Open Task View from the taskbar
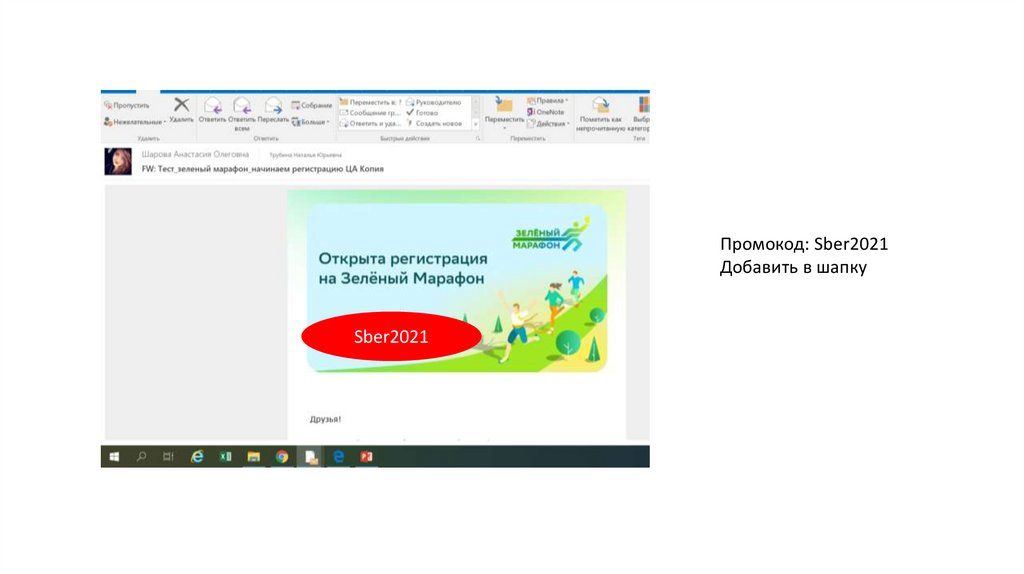The width and height of the screenshot is (1024, 574). click(168, 456)
